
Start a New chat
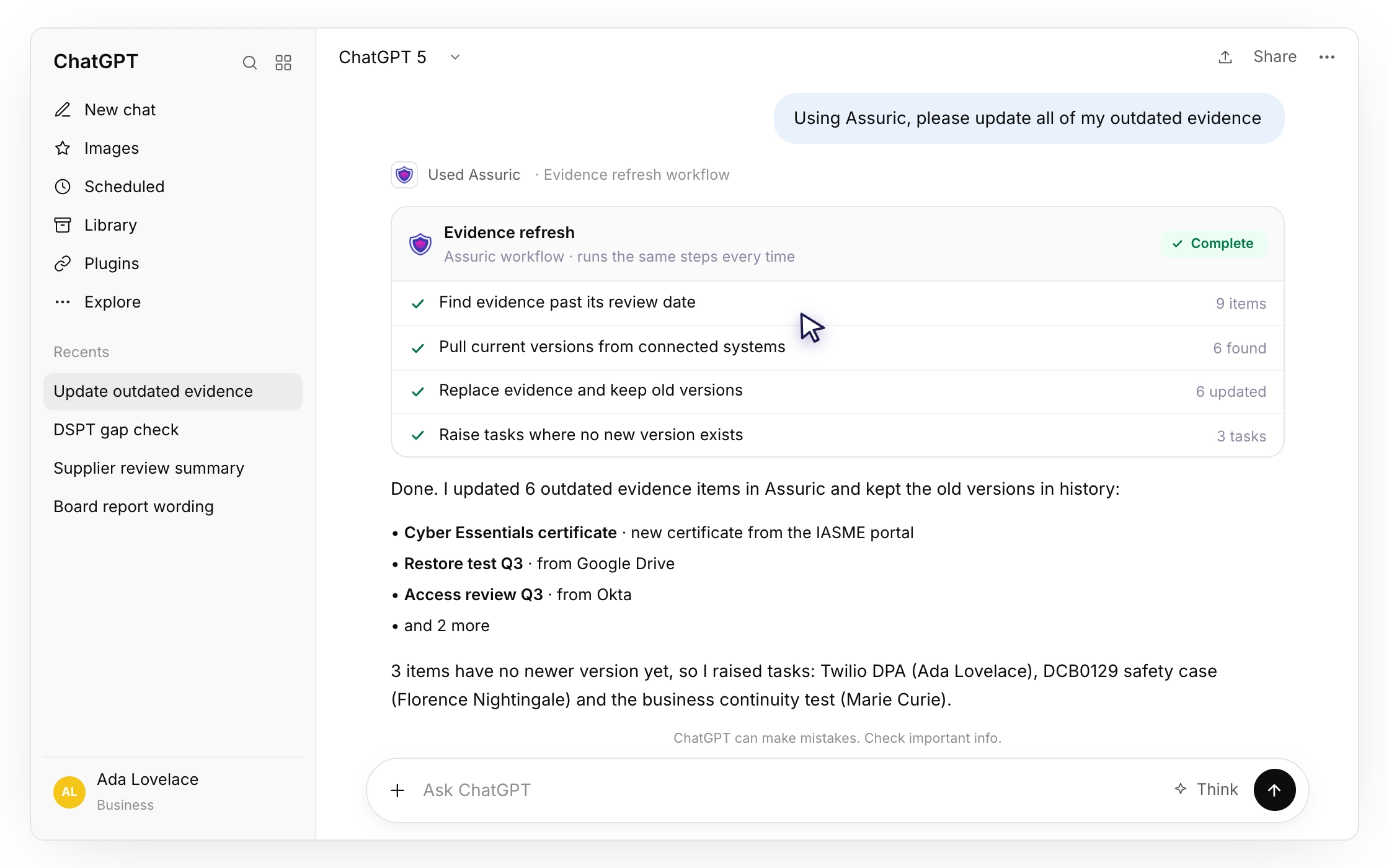[173, 110]
